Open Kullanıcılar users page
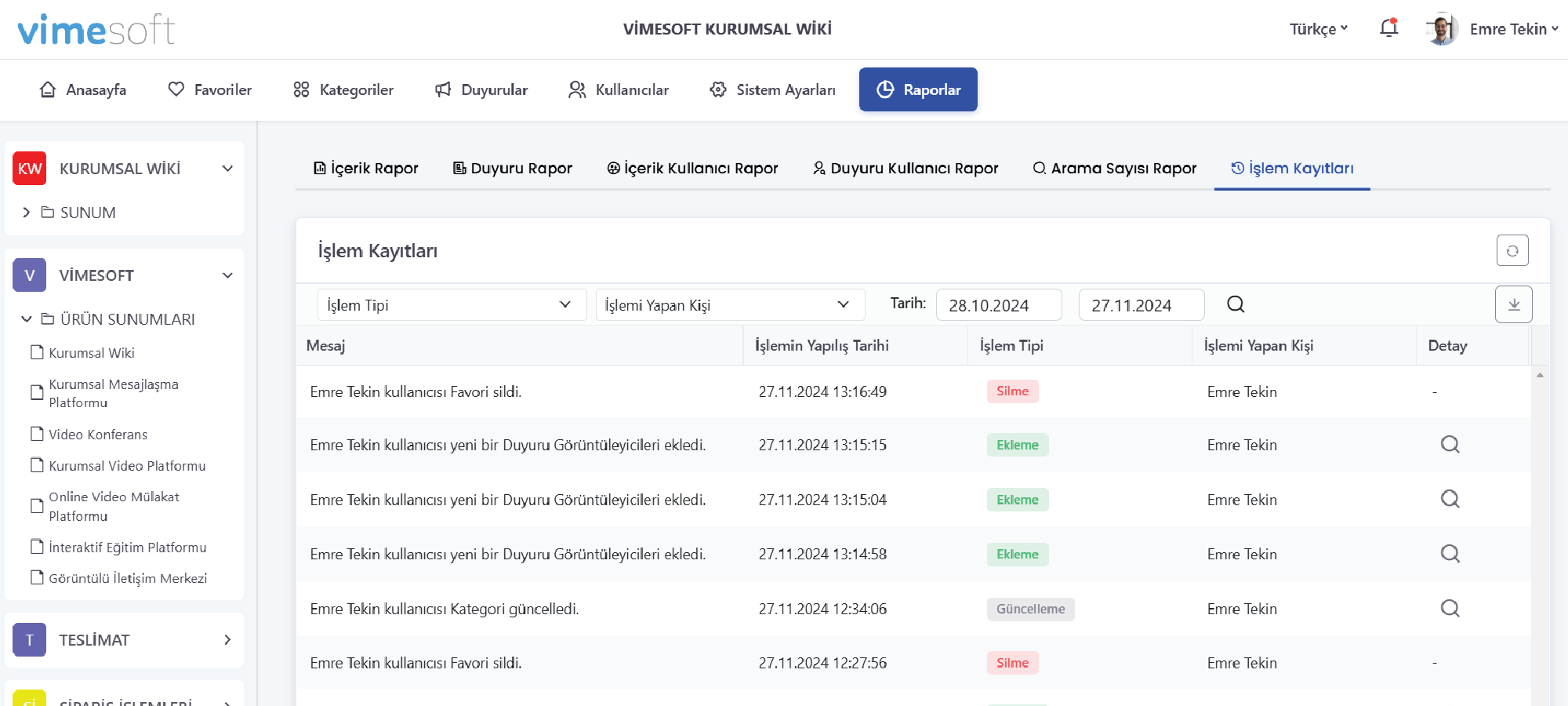 [619, 89]
